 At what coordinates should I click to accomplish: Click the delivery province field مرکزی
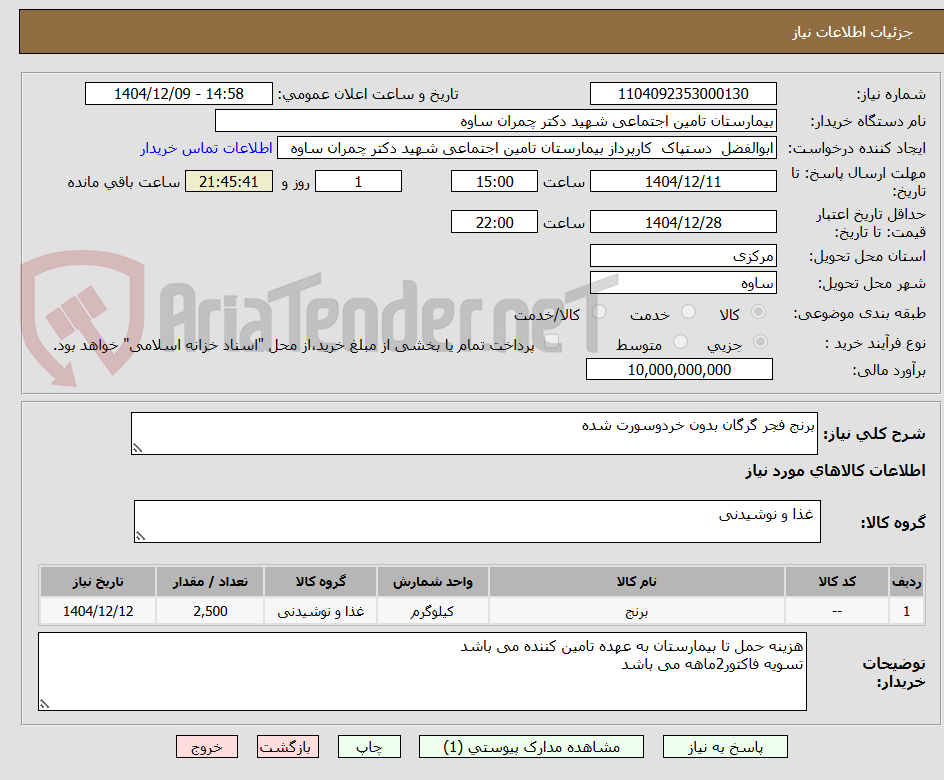pos(683,256)
